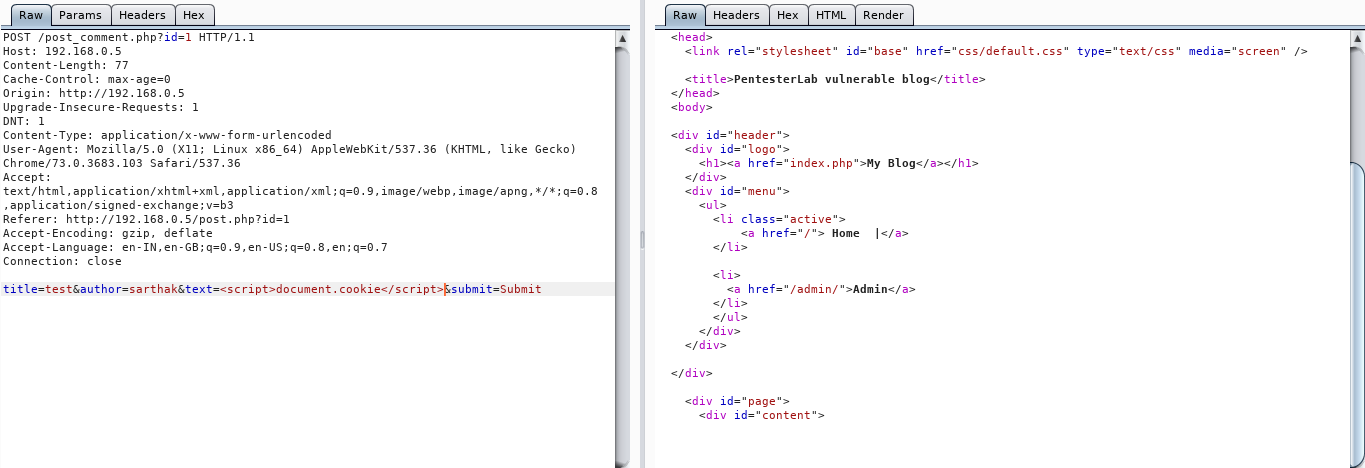Click the DNT: 1 header
Screen dimensions: 1365x468
pyautogui.click(x=24, y=121)
